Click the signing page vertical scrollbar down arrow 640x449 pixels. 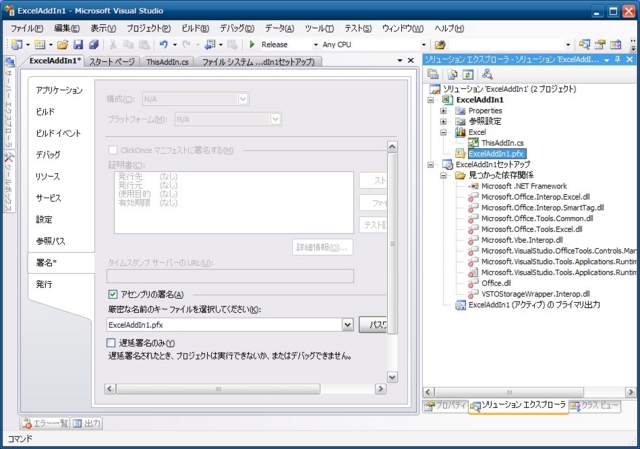click(392, 377)
